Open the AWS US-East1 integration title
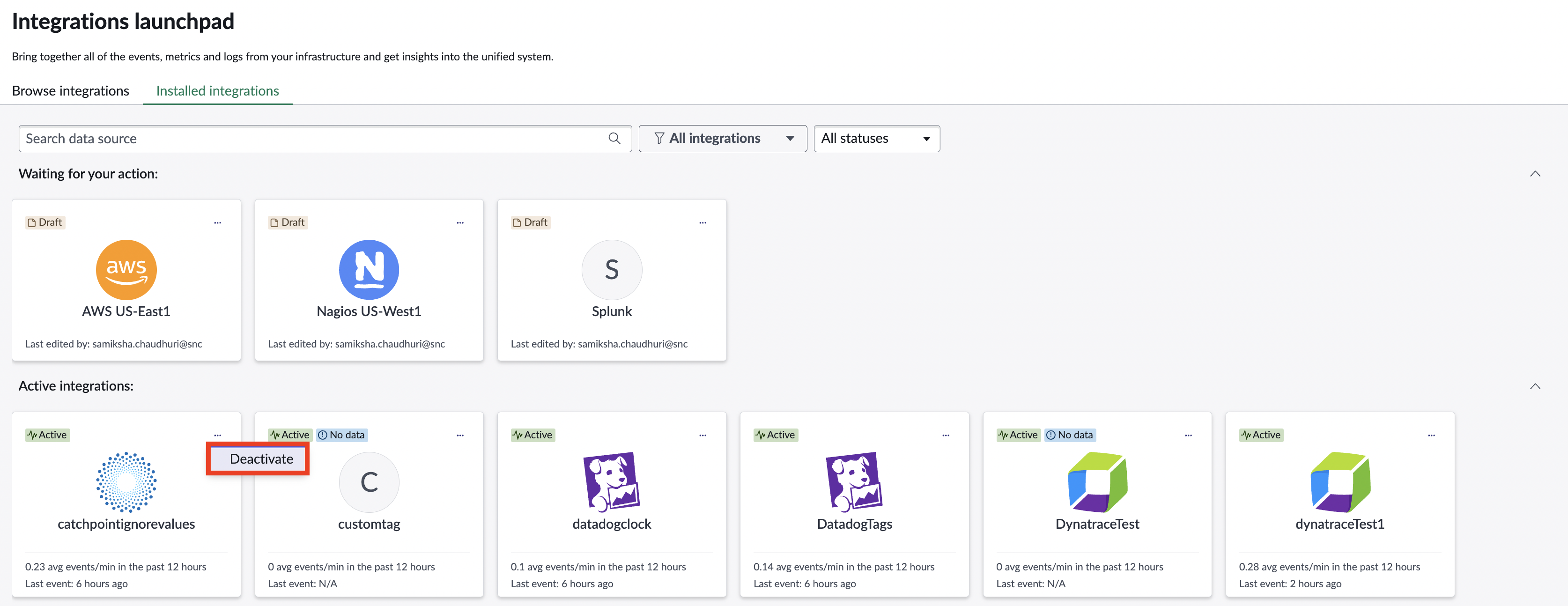1568x606 pixels. coord(126,311)
